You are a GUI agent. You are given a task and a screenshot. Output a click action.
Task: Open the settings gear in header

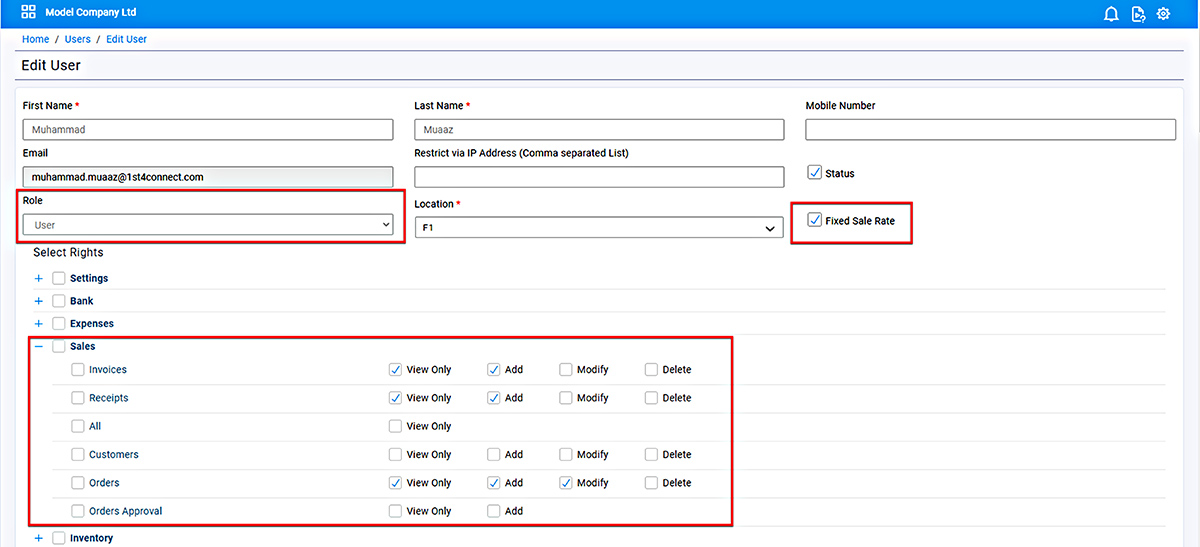click(x=1163, y=14)
